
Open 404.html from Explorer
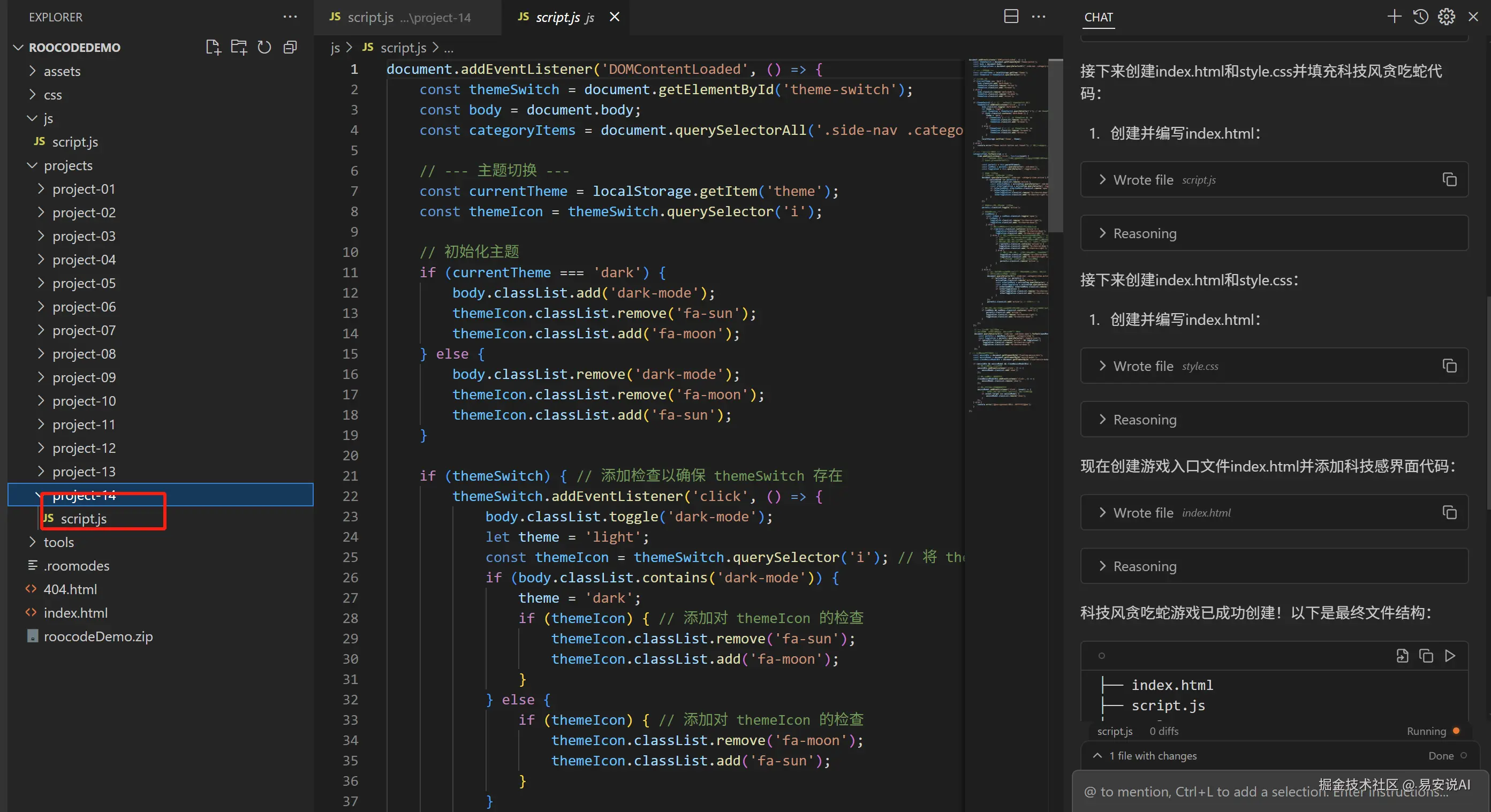[x=70, y=589]
